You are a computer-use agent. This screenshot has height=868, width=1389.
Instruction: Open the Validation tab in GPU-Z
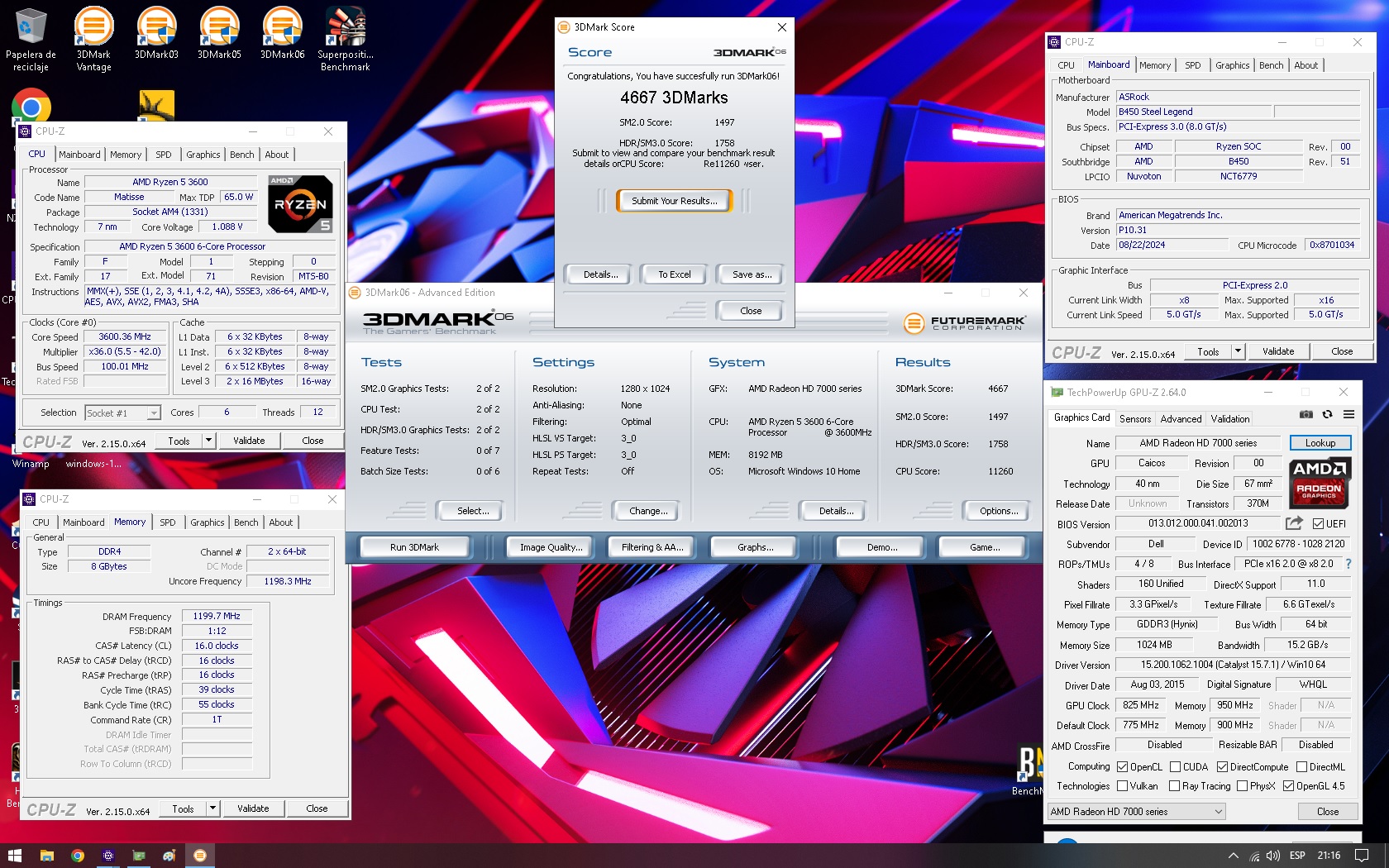1230,418
